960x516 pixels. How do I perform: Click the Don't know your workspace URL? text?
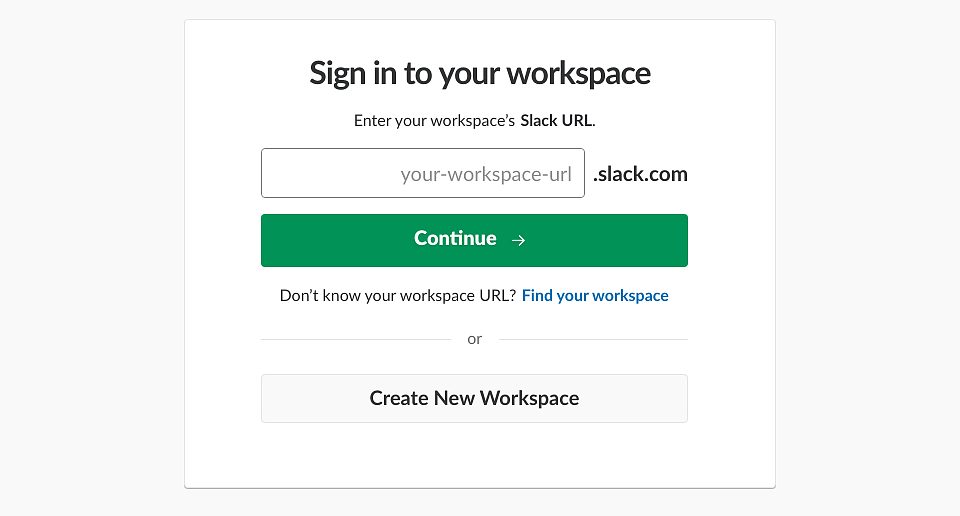click(398, 296)
